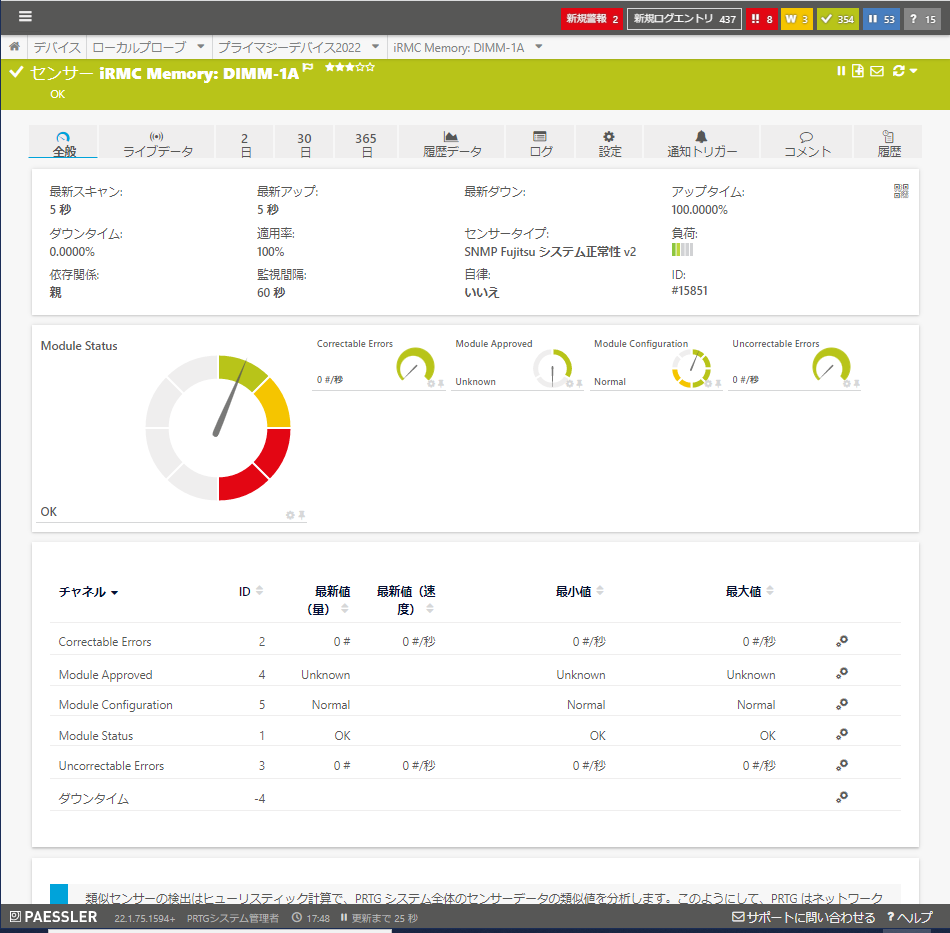Open 新規ログエントリ 437 button
Viewport: 950px width, 933px height.
tap(684, 19)
